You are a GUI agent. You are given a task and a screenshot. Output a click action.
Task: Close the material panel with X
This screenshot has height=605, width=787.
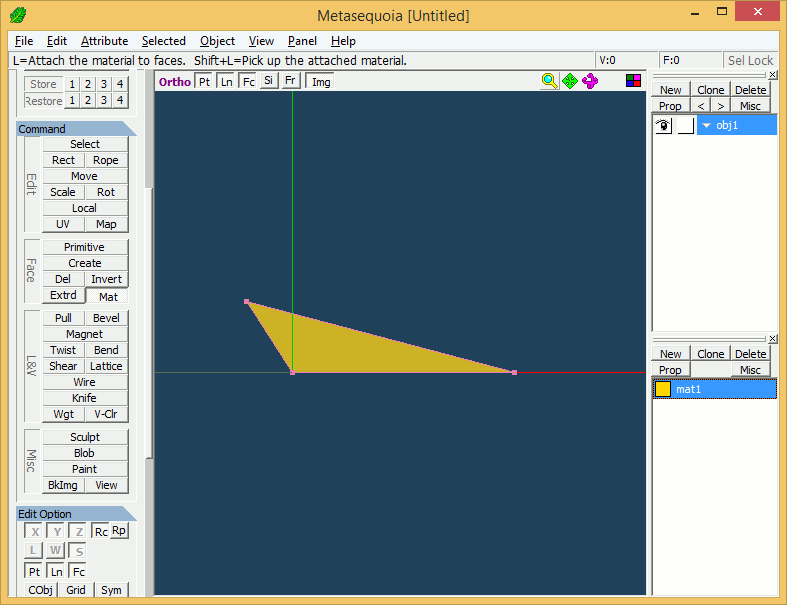point(772,338)
